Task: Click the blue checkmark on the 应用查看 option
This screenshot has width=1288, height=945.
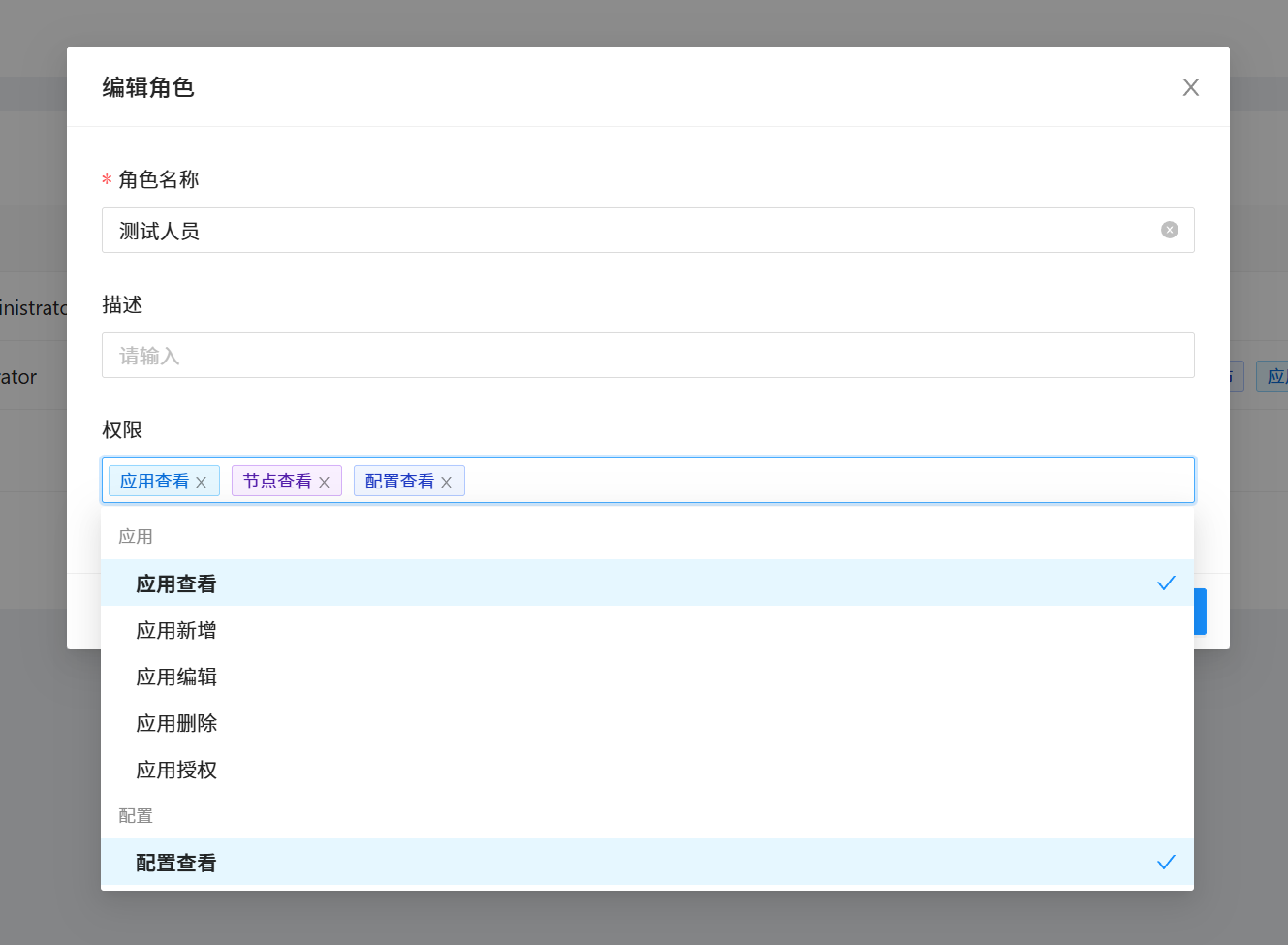Action: (x=1165, y=583)
